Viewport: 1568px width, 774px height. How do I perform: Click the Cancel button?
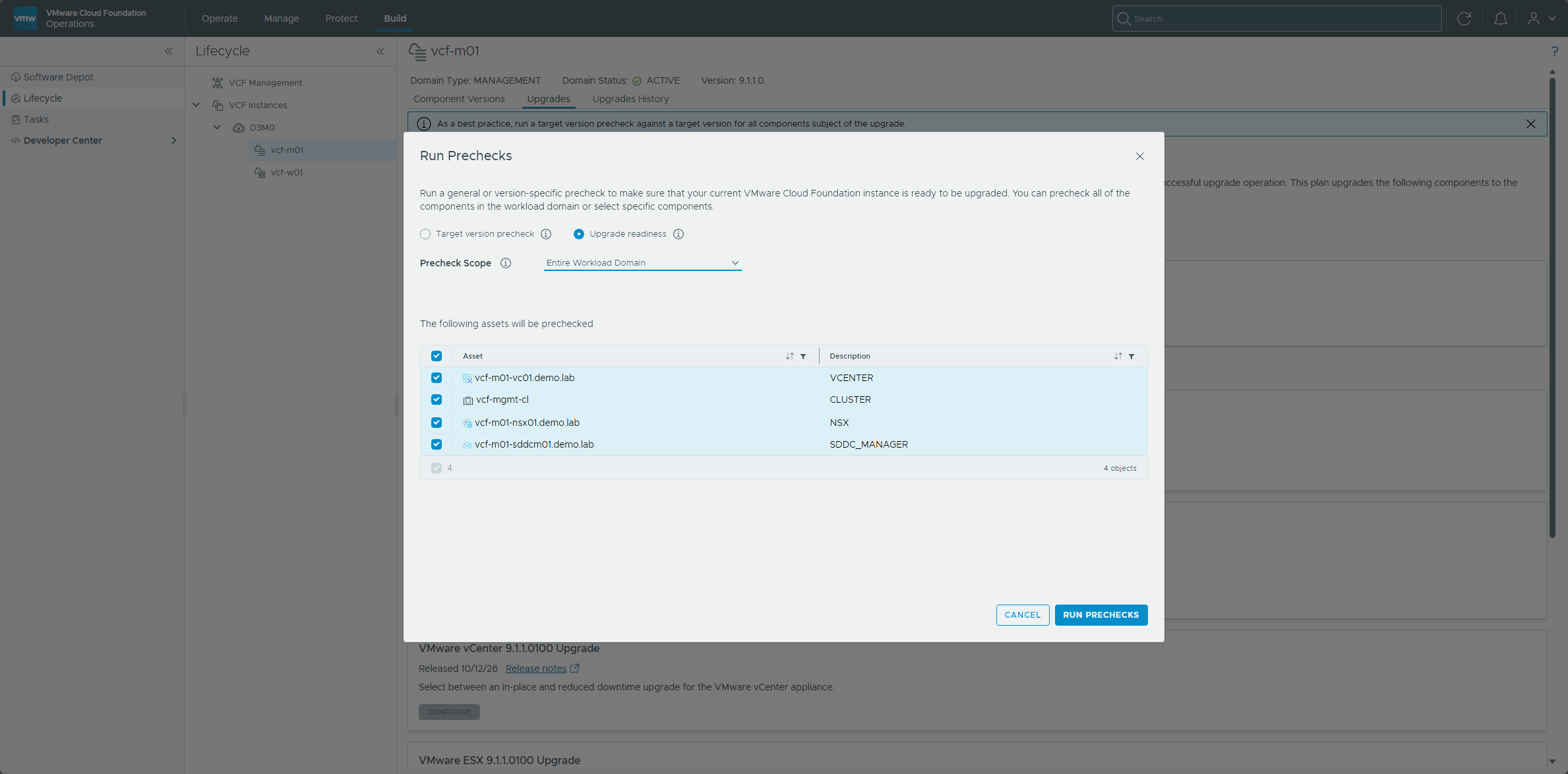tap(1022, 615)
